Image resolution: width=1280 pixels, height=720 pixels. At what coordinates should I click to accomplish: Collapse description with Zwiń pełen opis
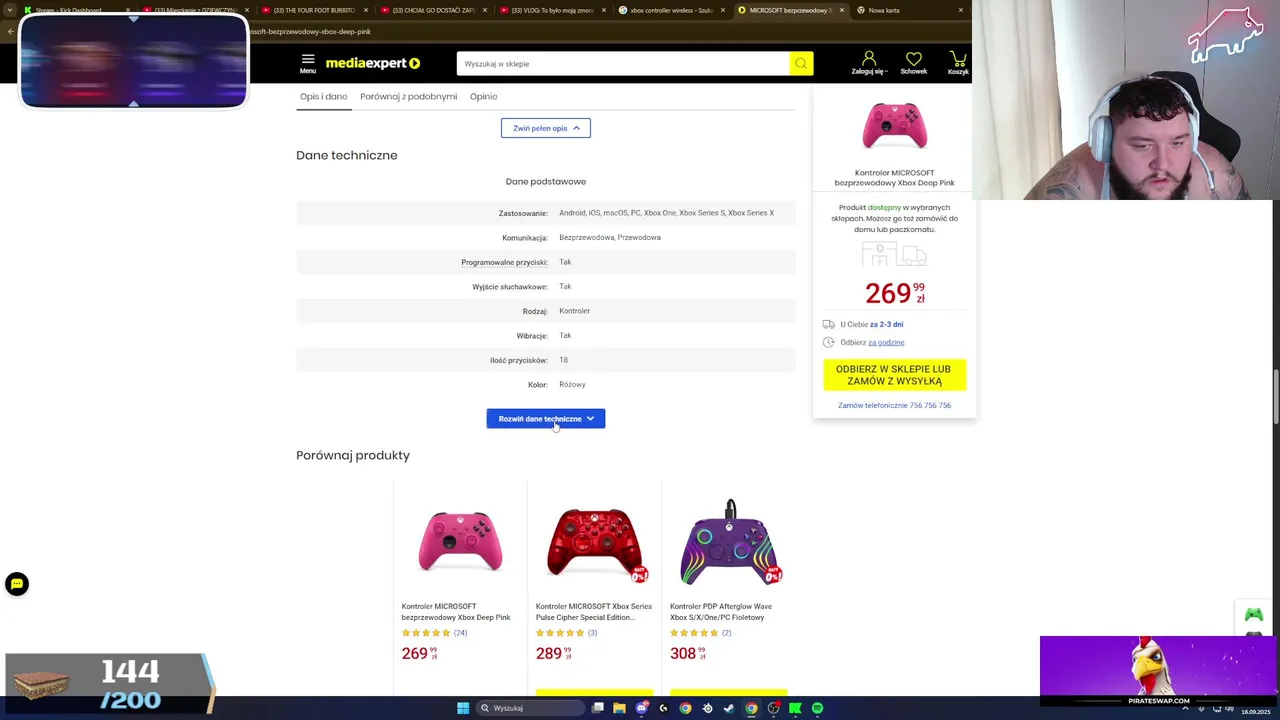coord(546,128)
